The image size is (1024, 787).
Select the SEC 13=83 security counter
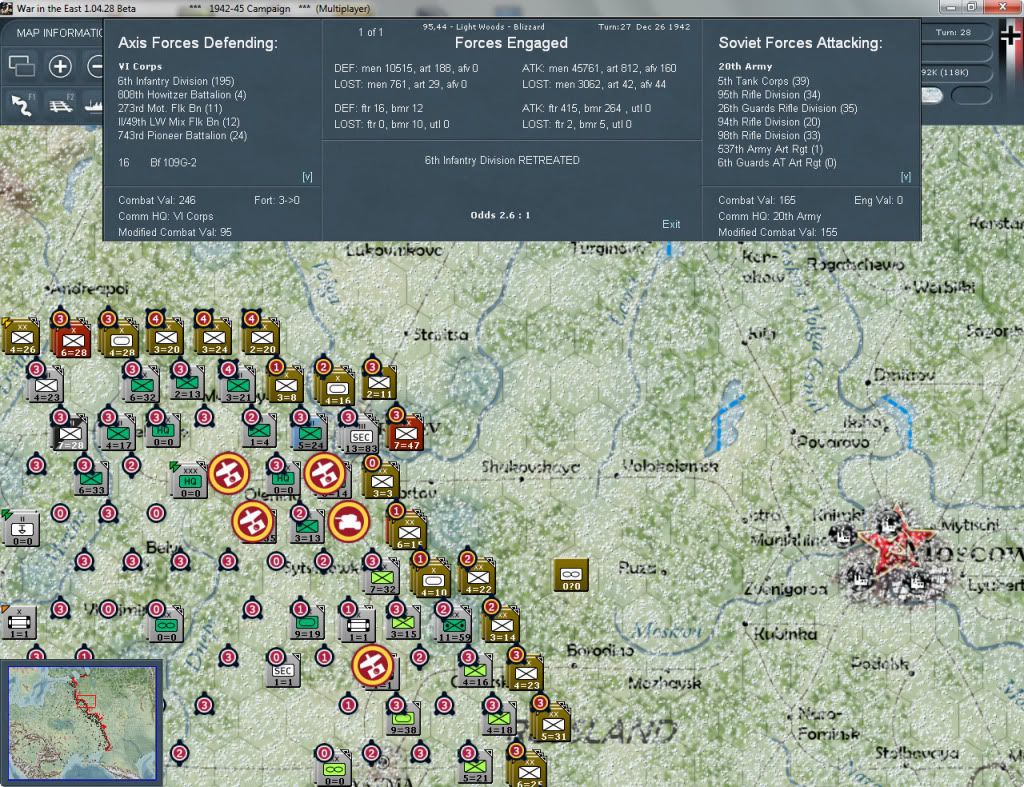pyautogui.click(x=360, y=437)
